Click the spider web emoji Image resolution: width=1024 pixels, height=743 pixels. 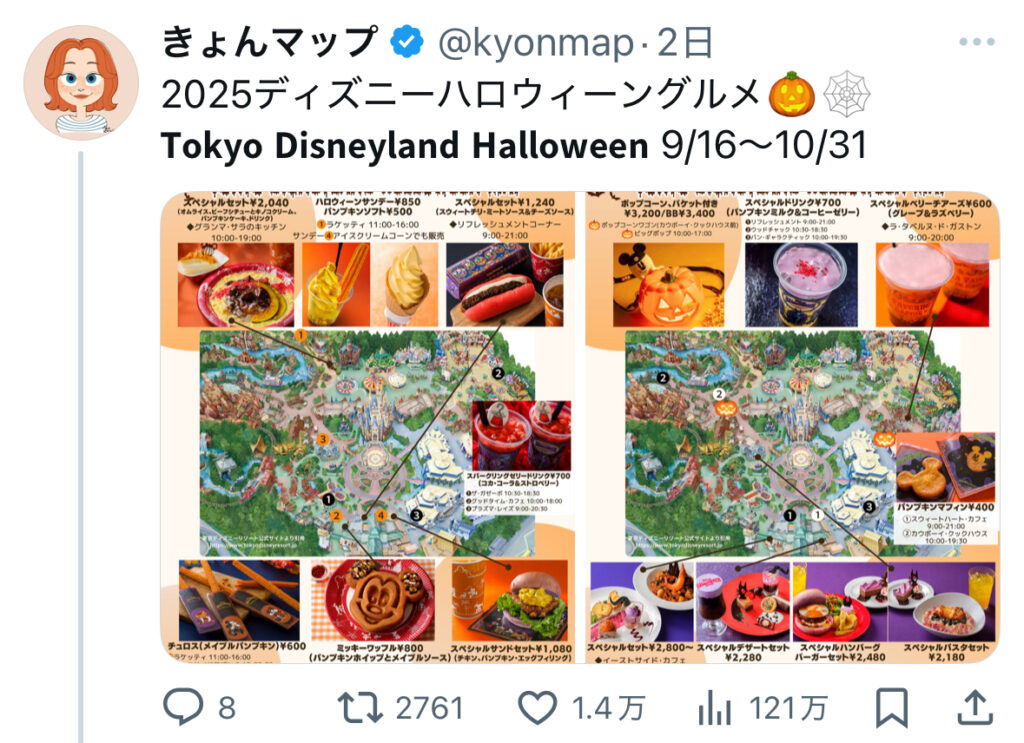click(x=847, y=95)
